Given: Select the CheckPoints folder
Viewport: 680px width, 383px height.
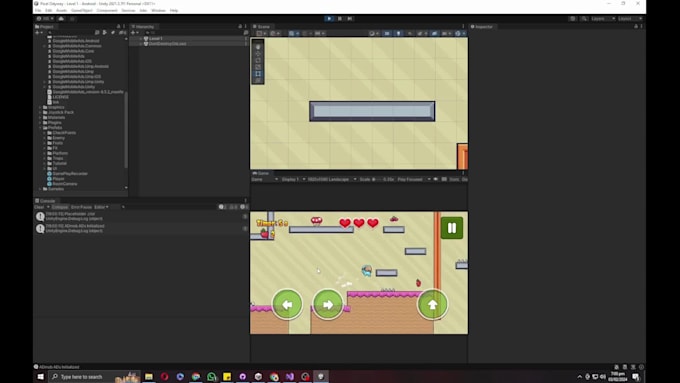Looking at the screenshot, I should coord(64,133).
